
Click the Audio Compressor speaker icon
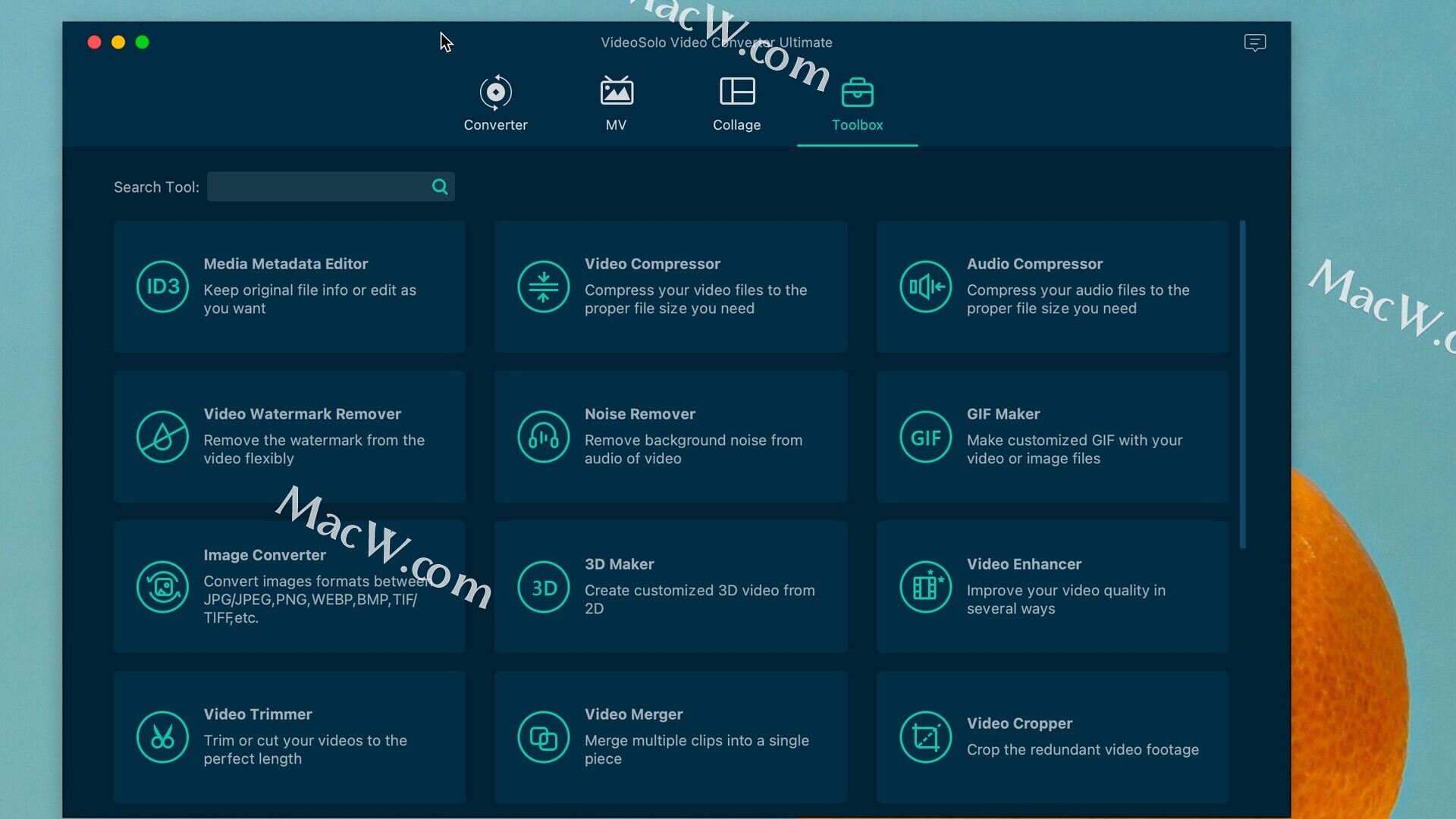tap(925, 287)
